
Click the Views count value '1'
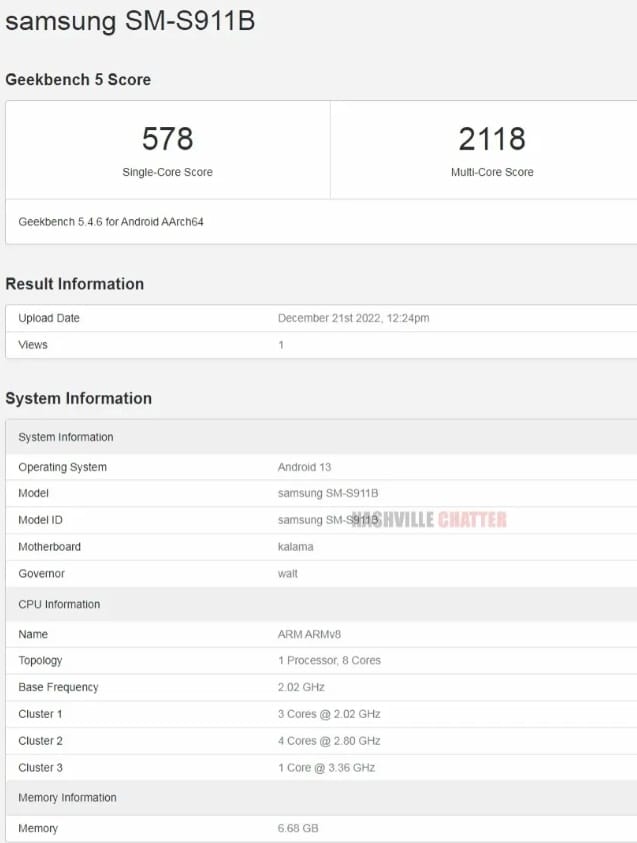point(281,345)
